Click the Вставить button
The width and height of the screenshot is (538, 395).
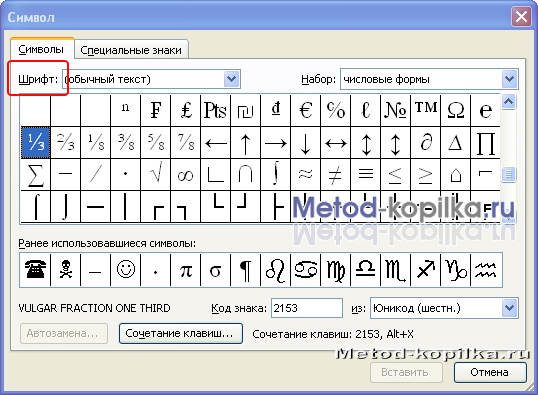coord(406,372)
